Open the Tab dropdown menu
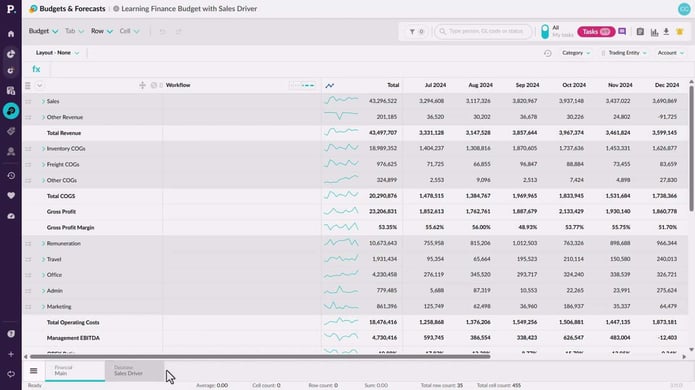 (x=74, y=31)
